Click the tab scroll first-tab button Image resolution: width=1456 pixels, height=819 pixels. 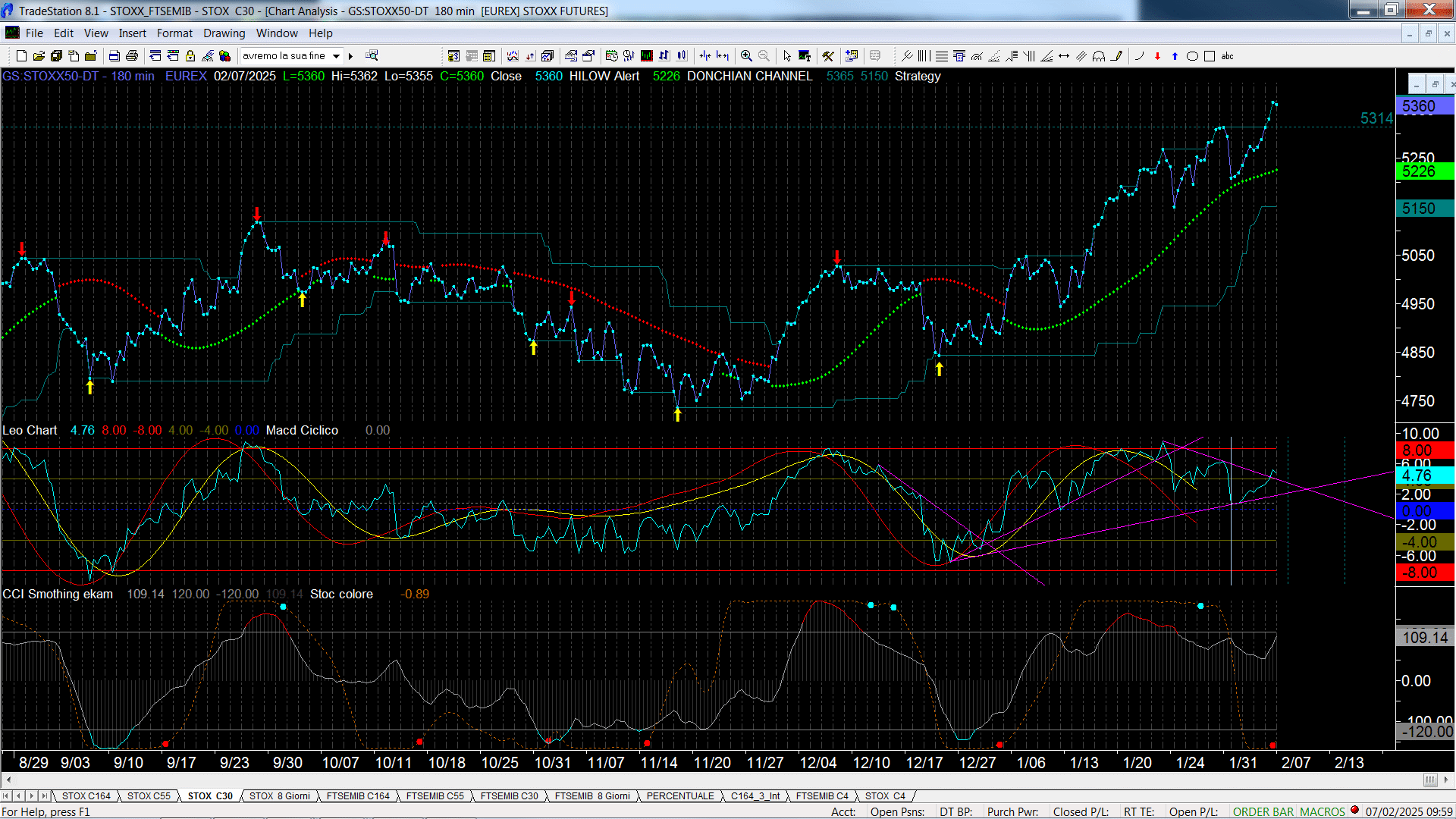click(x=7, y=796)
